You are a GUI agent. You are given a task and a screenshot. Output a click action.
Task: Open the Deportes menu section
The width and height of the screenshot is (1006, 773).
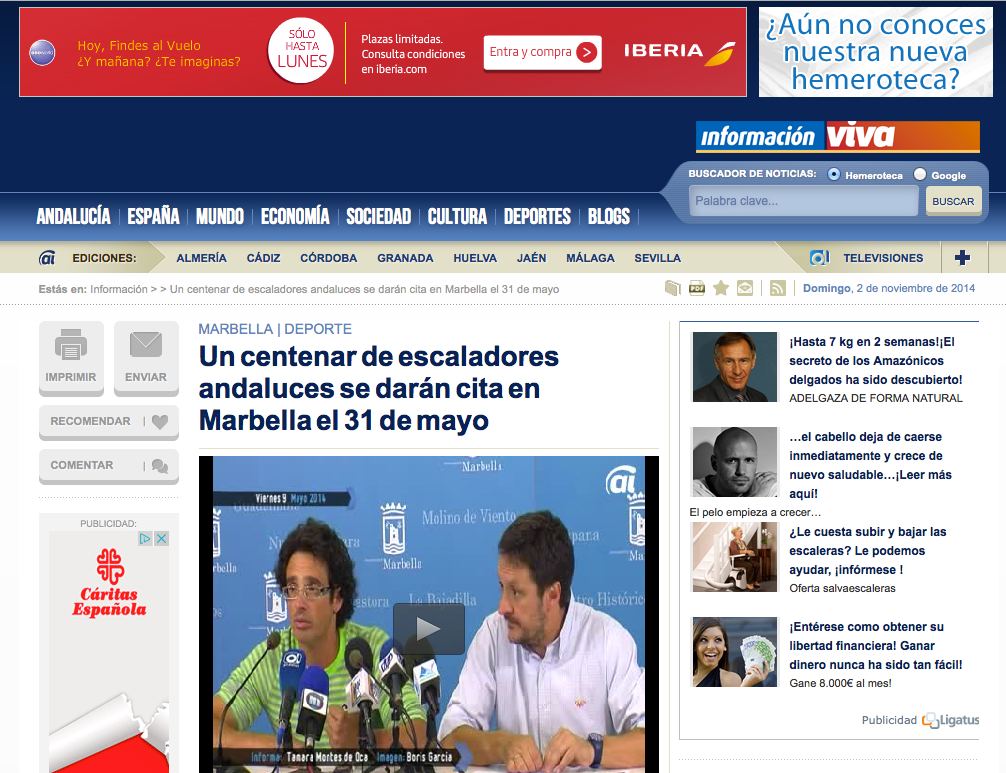click(537, 216)
